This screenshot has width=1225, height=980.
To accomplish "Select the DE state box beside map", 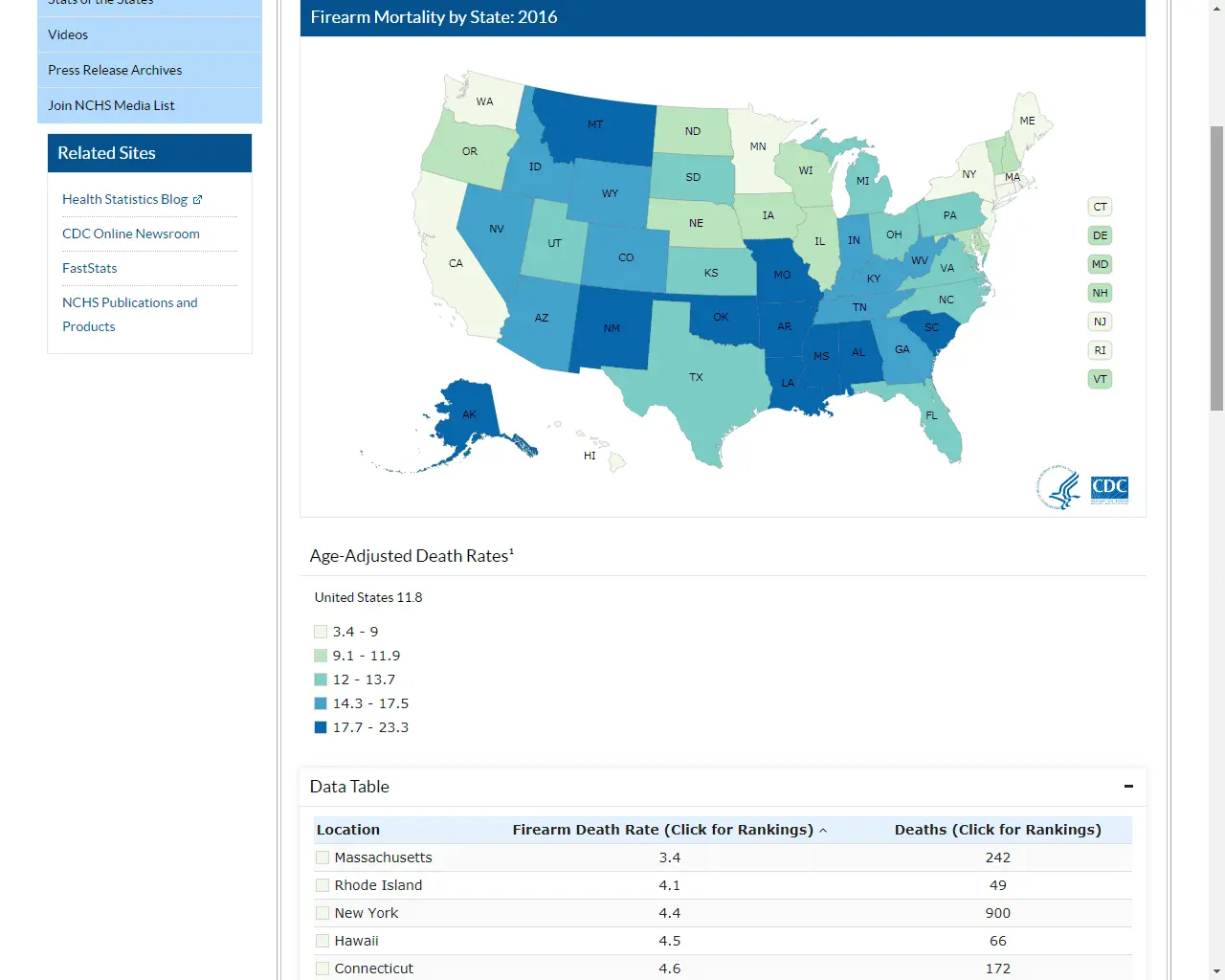I will (x=1100, y=235).
